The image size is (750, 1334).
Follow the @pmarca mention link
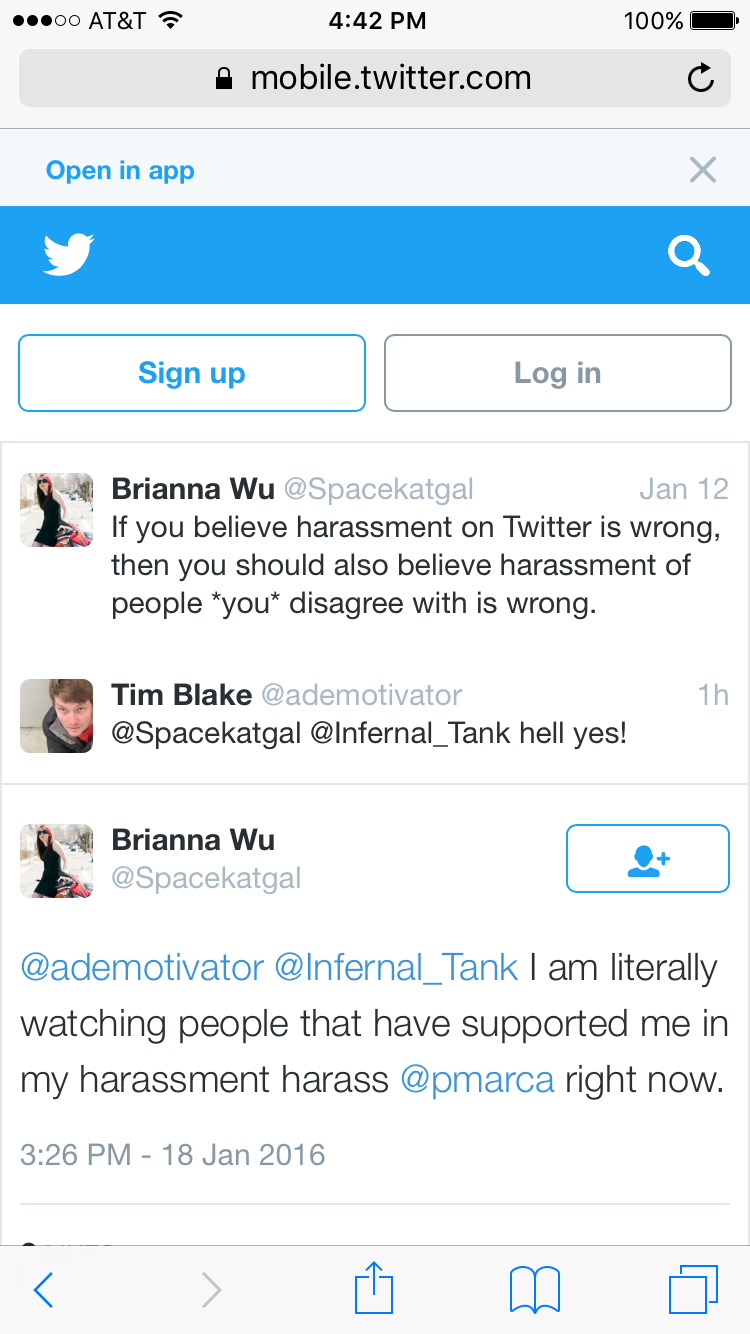pos(477,1081)
